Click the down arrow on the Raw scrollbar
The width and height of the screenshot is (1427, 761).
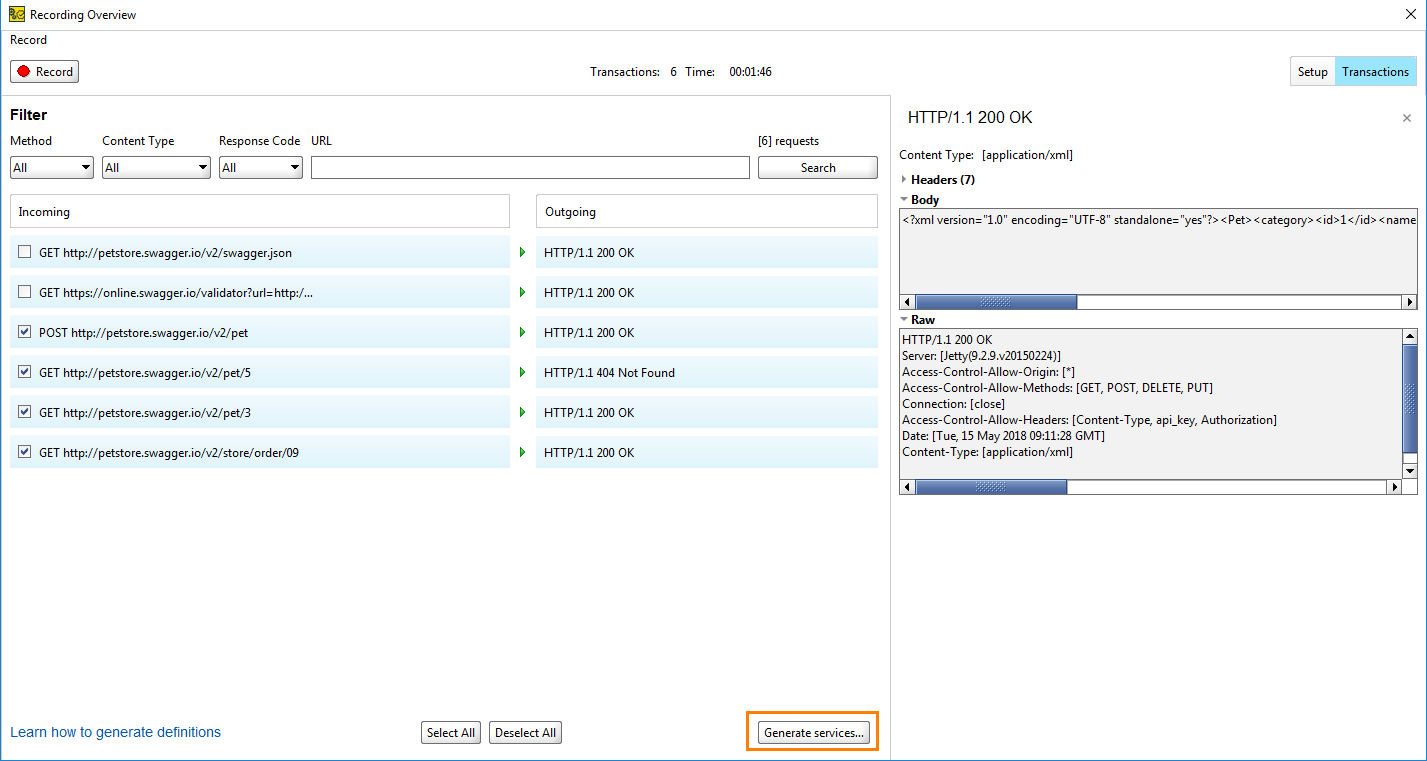pyautogui.click(x=1409, y=469)
